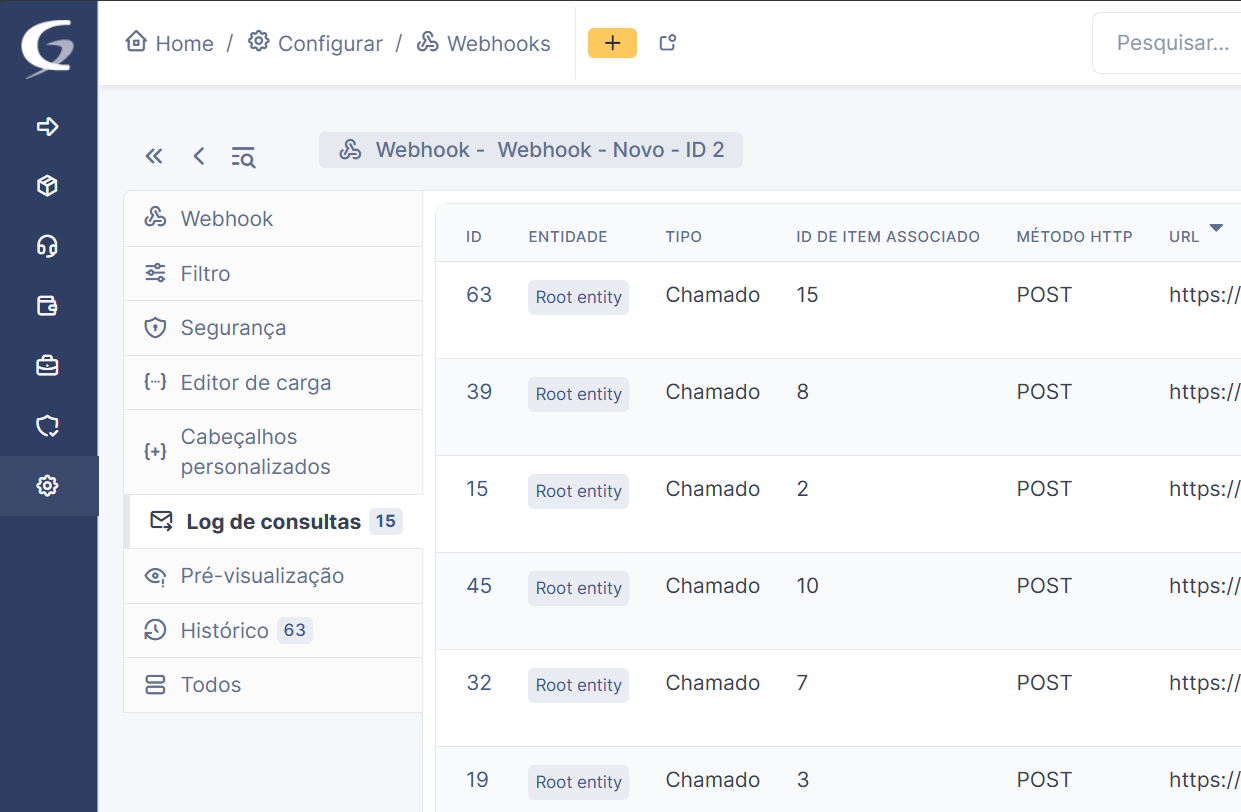Expand the sidebar arrow at top
Viewport: 1241px width, 812px height.
pos(47,127)
